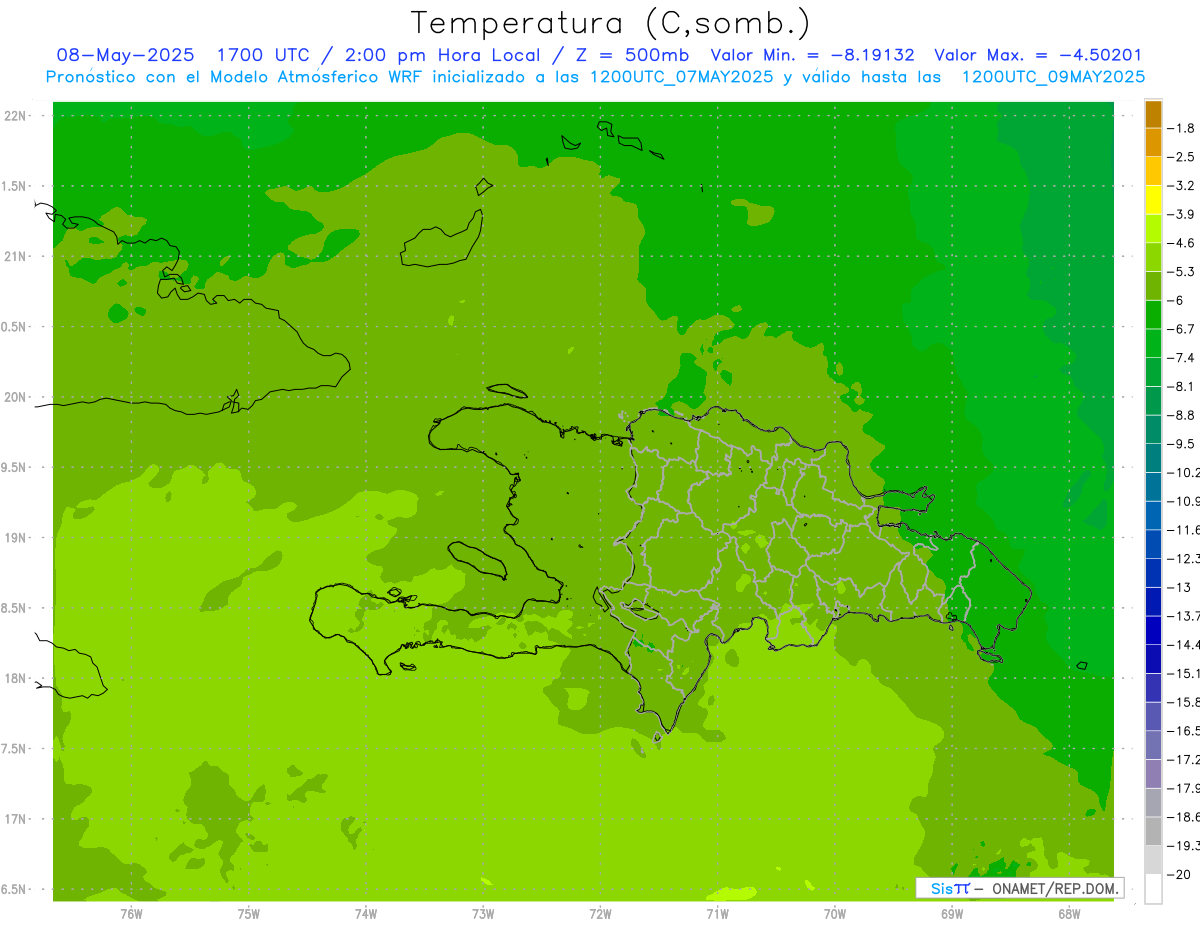Click the '-20' legend value
1200x927 pixels.
pos(1179,874)
